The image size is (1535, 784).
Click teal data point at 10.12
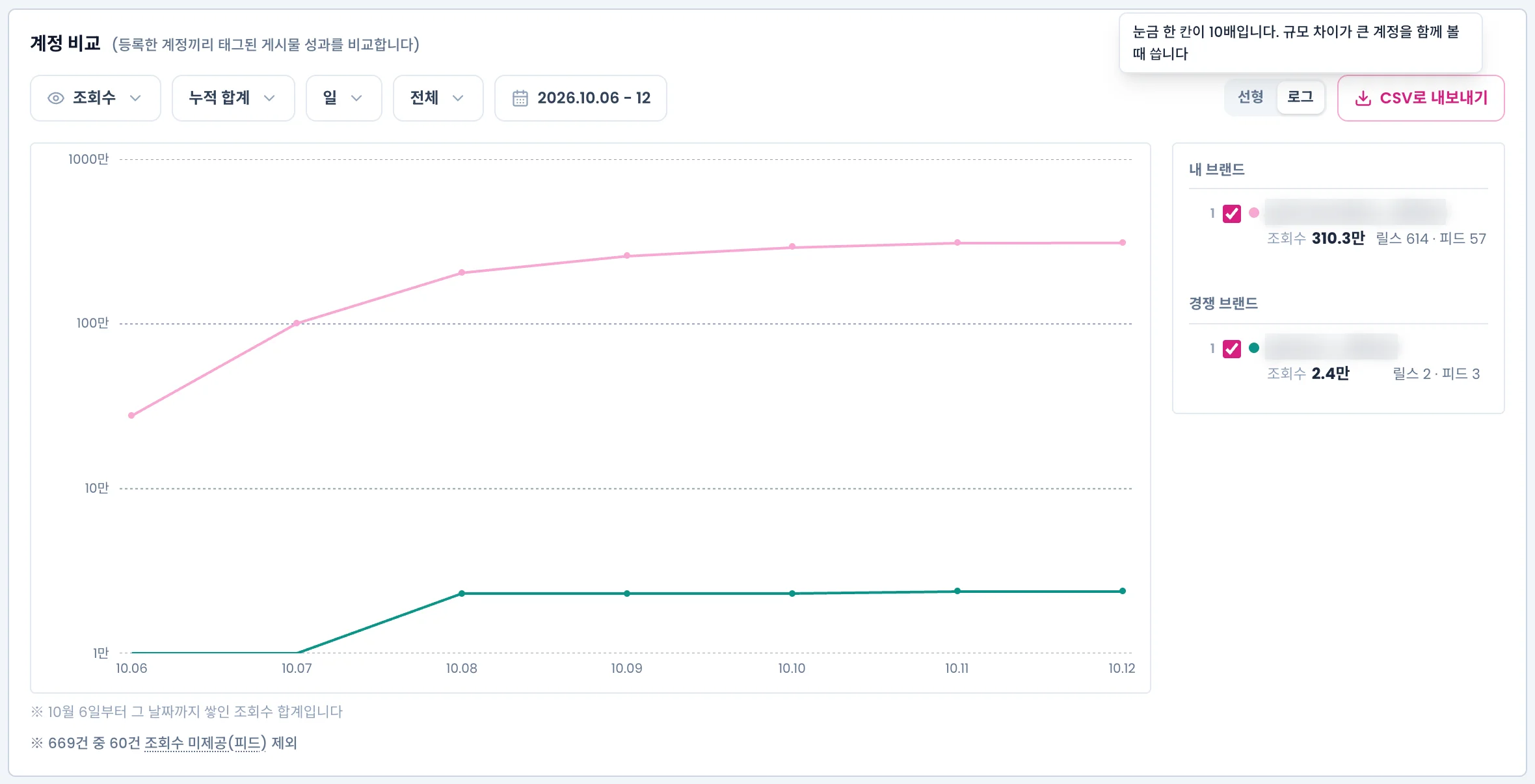pyautogui.click(x=1123, y=591)
